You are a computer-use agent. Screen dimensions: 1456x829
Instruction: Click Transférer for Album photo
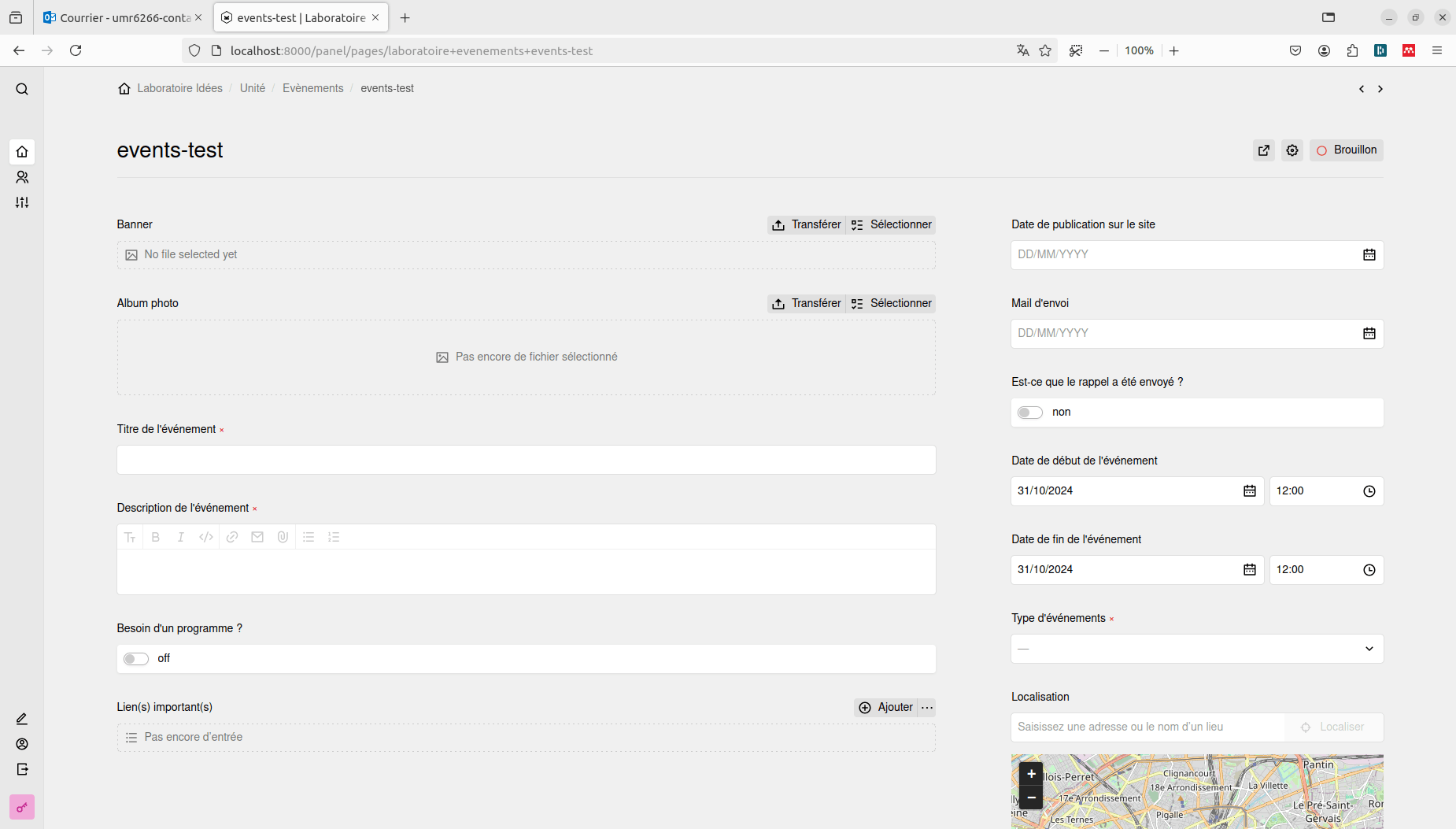point(807,304)
